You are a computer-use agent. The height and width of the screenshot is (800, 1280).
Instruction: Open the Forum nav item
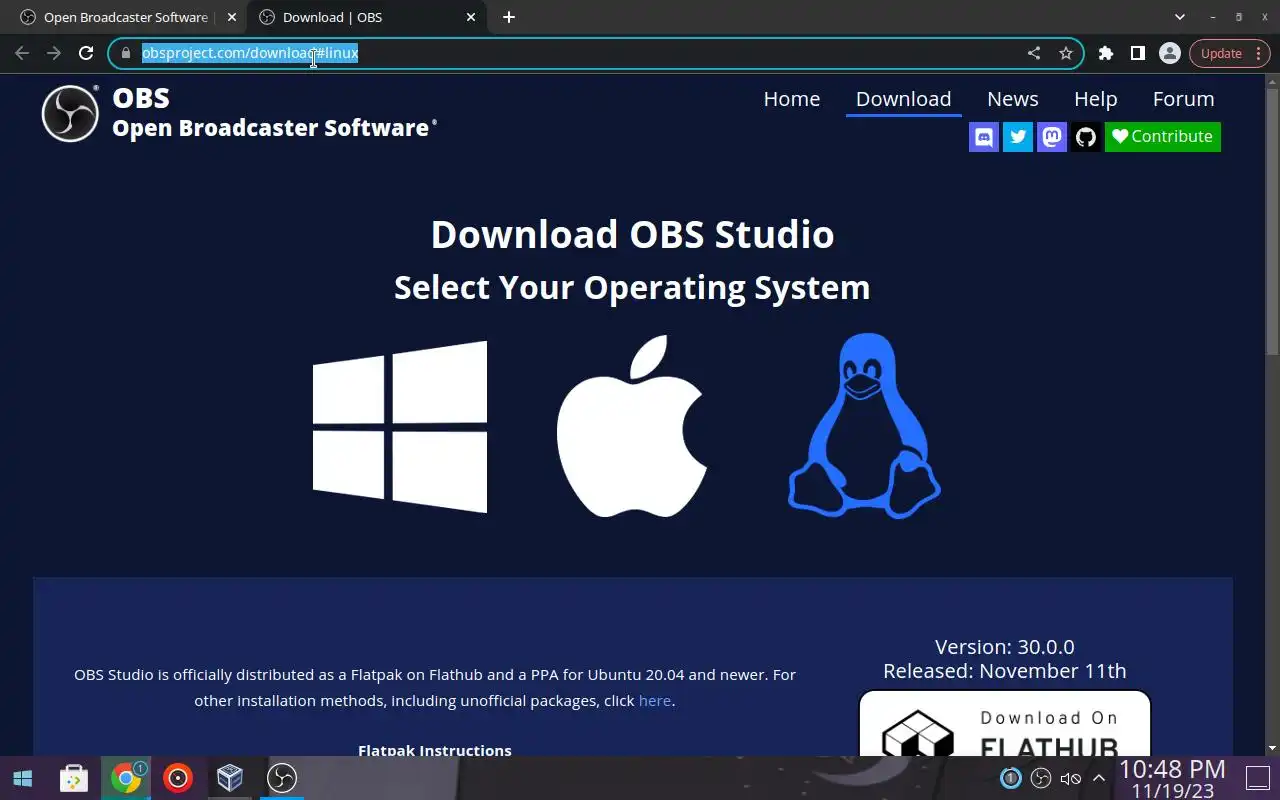[1184, 99]
